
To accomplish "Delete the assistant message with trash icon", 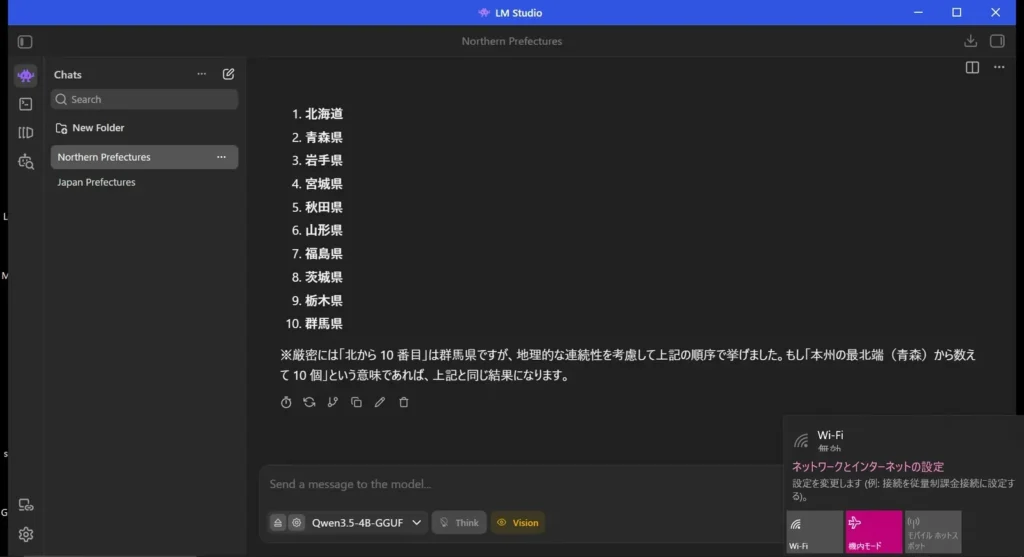I will click(x=404, y=402).
